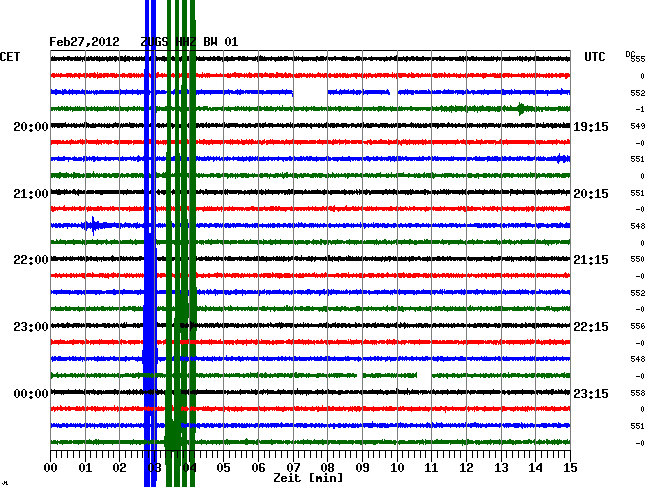Click the DC value -1

coord(640,109)
